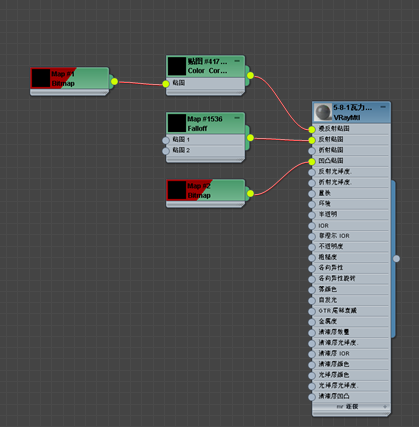
Task: Click the VRayMtl node output socket on the right
Action: tap(396, 258)
